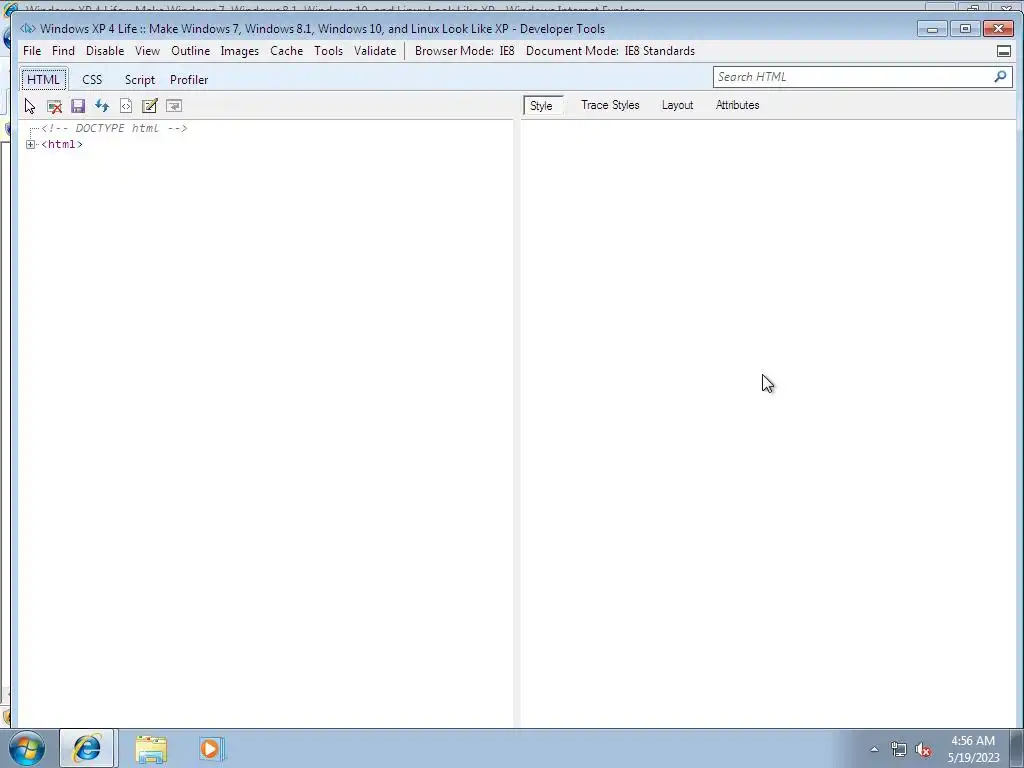Restore down the Developer Tools window
The image size is (1024, 768).
click(x=965, y=29)
